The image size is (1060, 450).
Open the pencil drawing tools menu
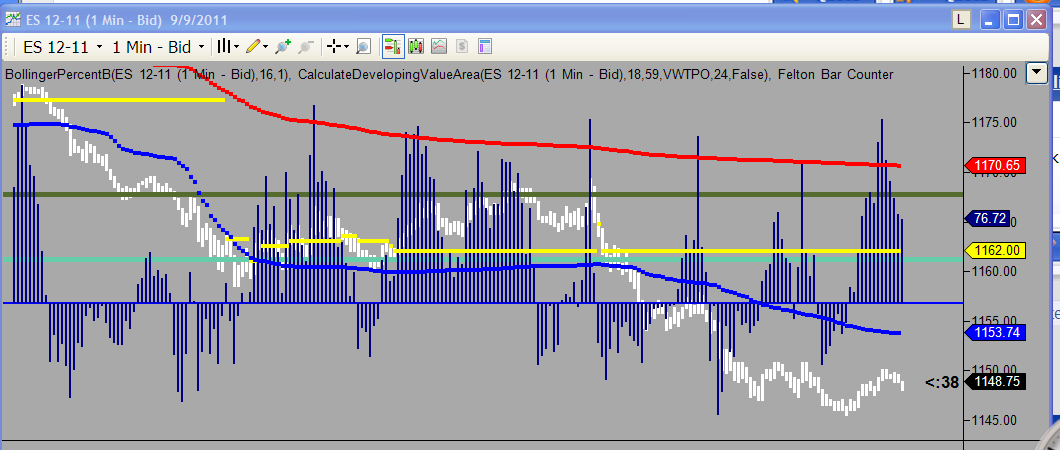click(257, 47)
